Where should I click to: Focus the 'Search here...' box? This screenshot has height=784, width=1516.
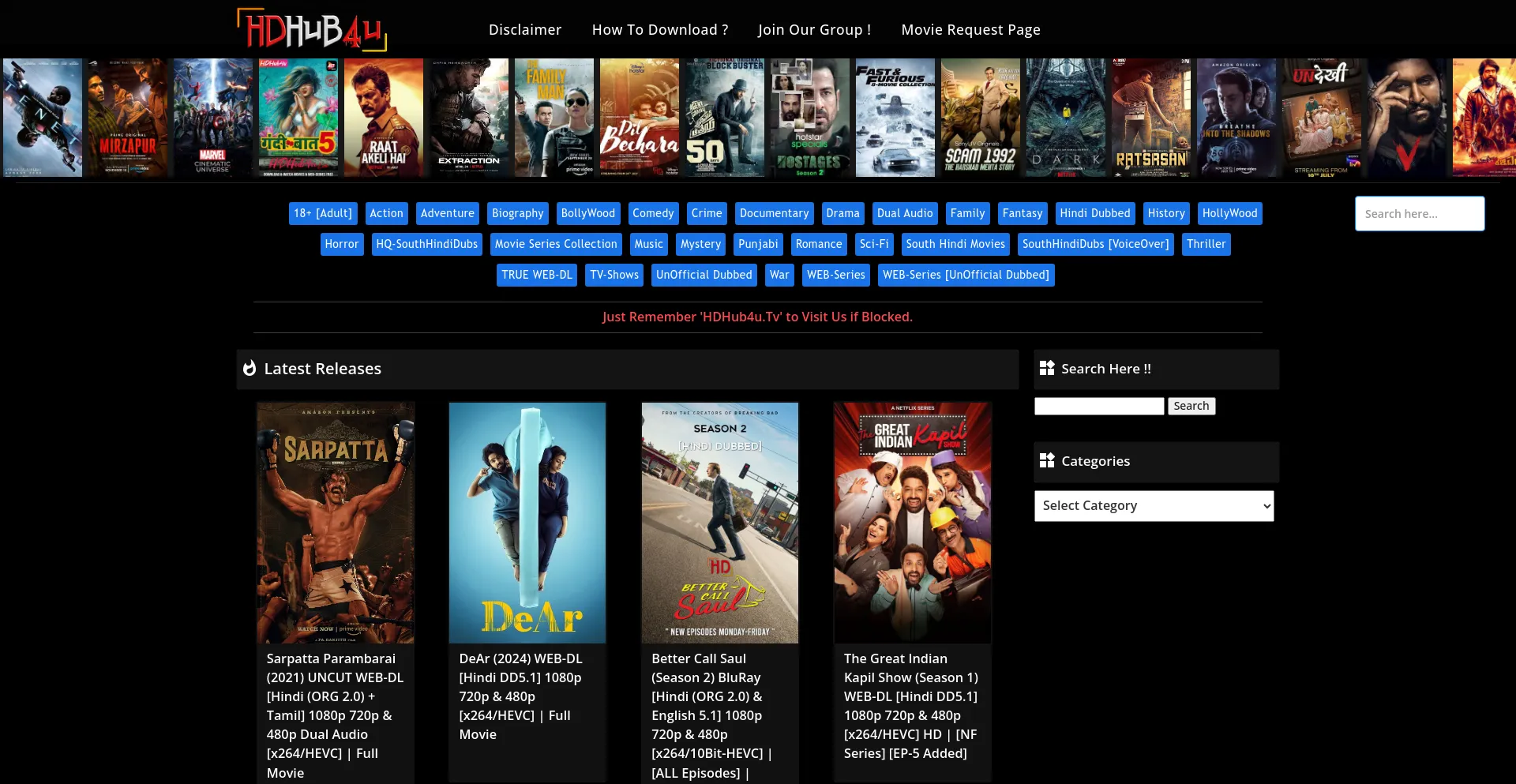pos(1420,214)
